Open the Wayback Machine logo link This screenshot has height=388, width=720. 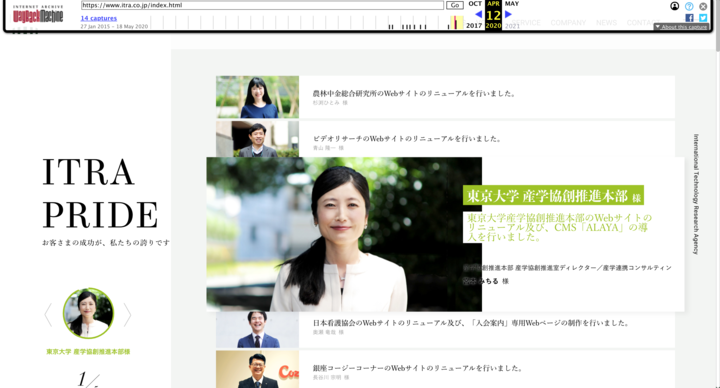pos(38,15)
